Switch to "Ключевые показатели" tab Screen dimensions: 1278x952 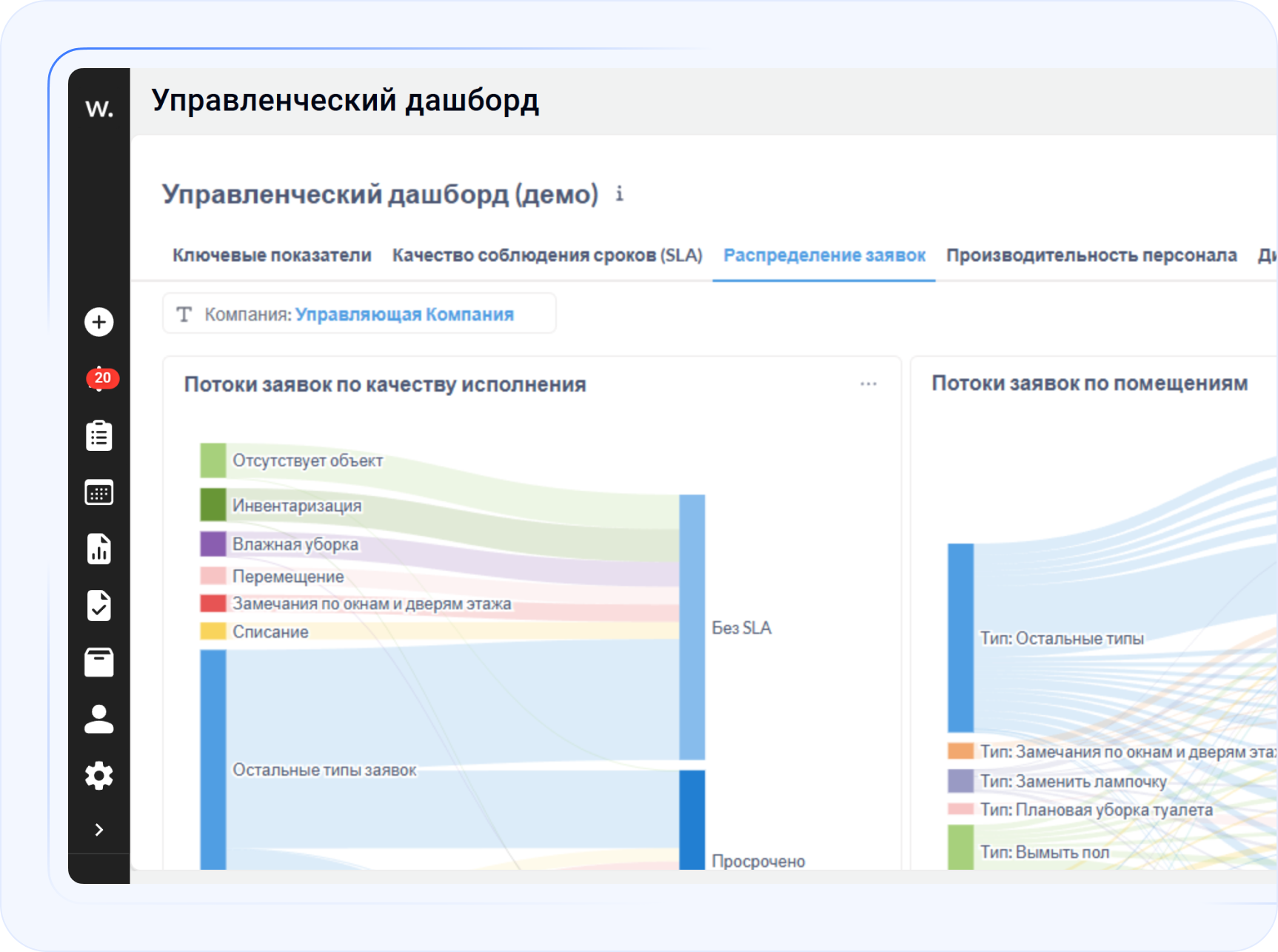point(272,255)
